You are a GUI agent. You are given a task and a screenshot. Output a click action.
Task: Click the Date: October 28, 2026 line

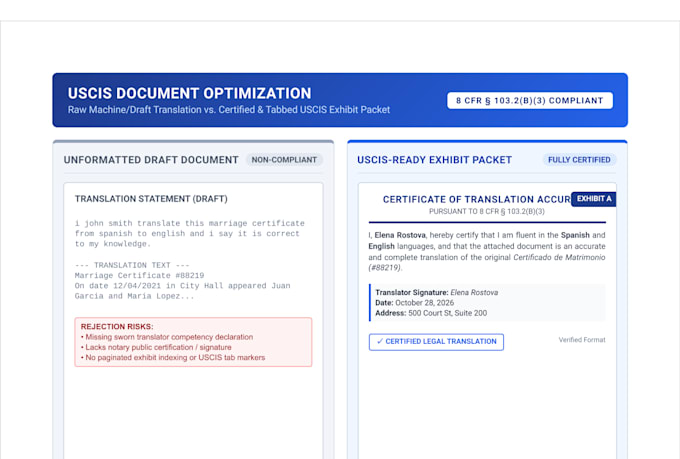click(415, 303)
